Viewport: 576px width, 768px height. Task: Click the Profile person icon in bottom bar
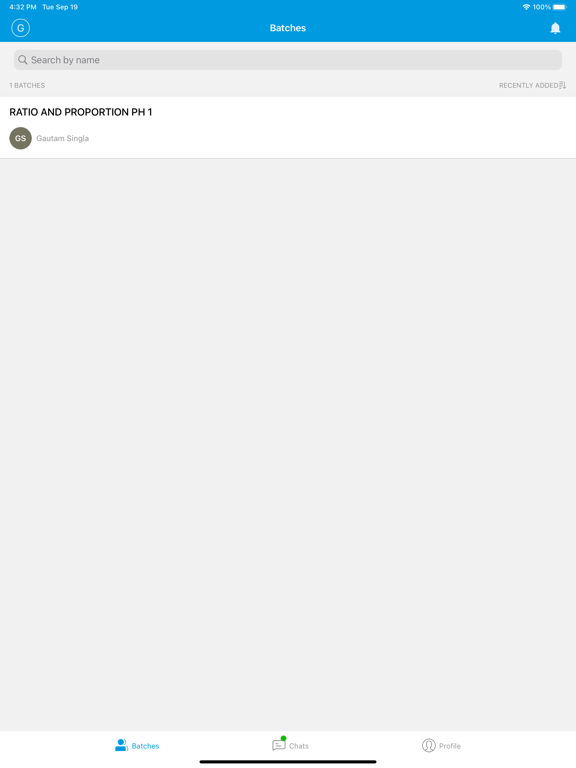[x=429, y=745]
